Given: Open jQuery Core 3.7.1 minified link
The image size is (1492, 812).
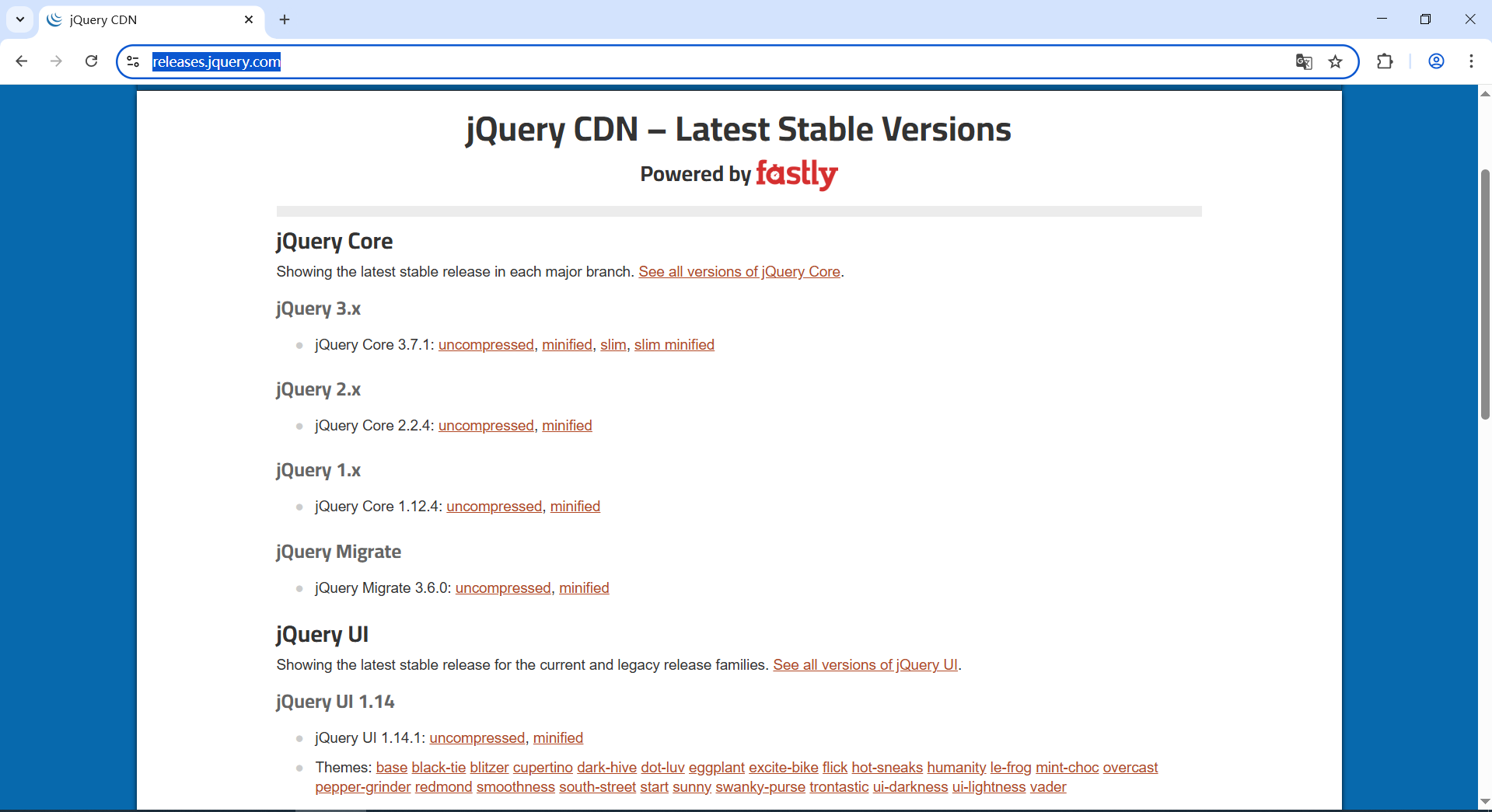Looking at the screenshot, I should point(567,345).
